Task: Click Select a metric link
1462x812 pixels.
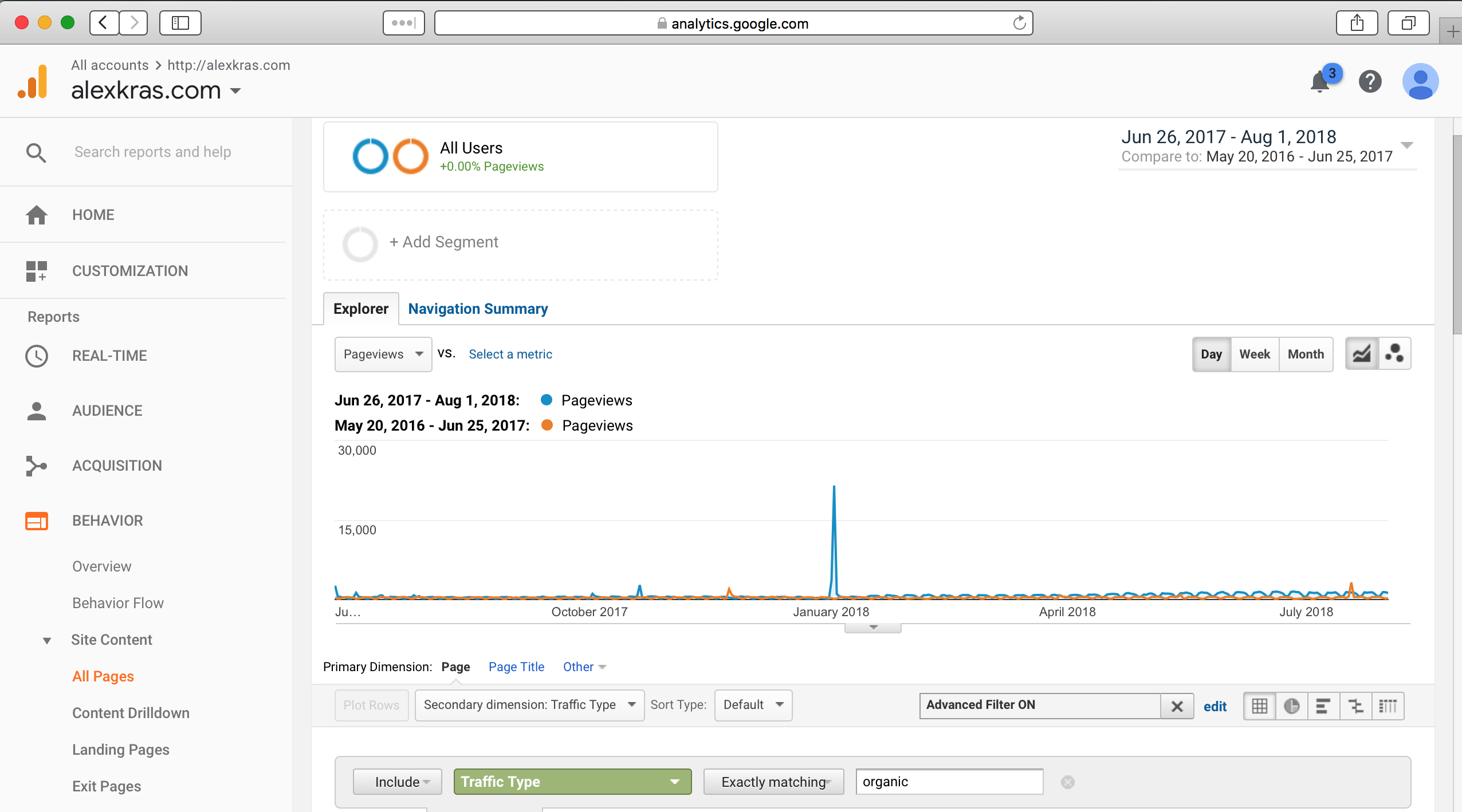Action: [510, 354]
